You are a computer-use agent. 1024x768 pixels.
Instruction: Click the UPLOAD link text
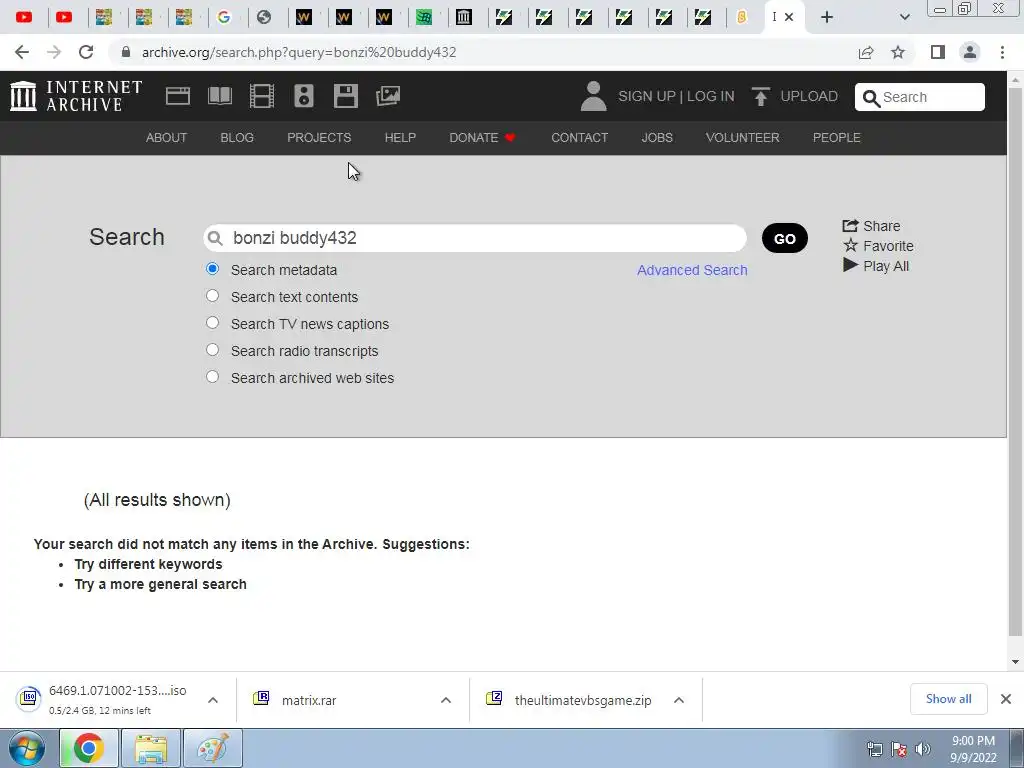809,96
